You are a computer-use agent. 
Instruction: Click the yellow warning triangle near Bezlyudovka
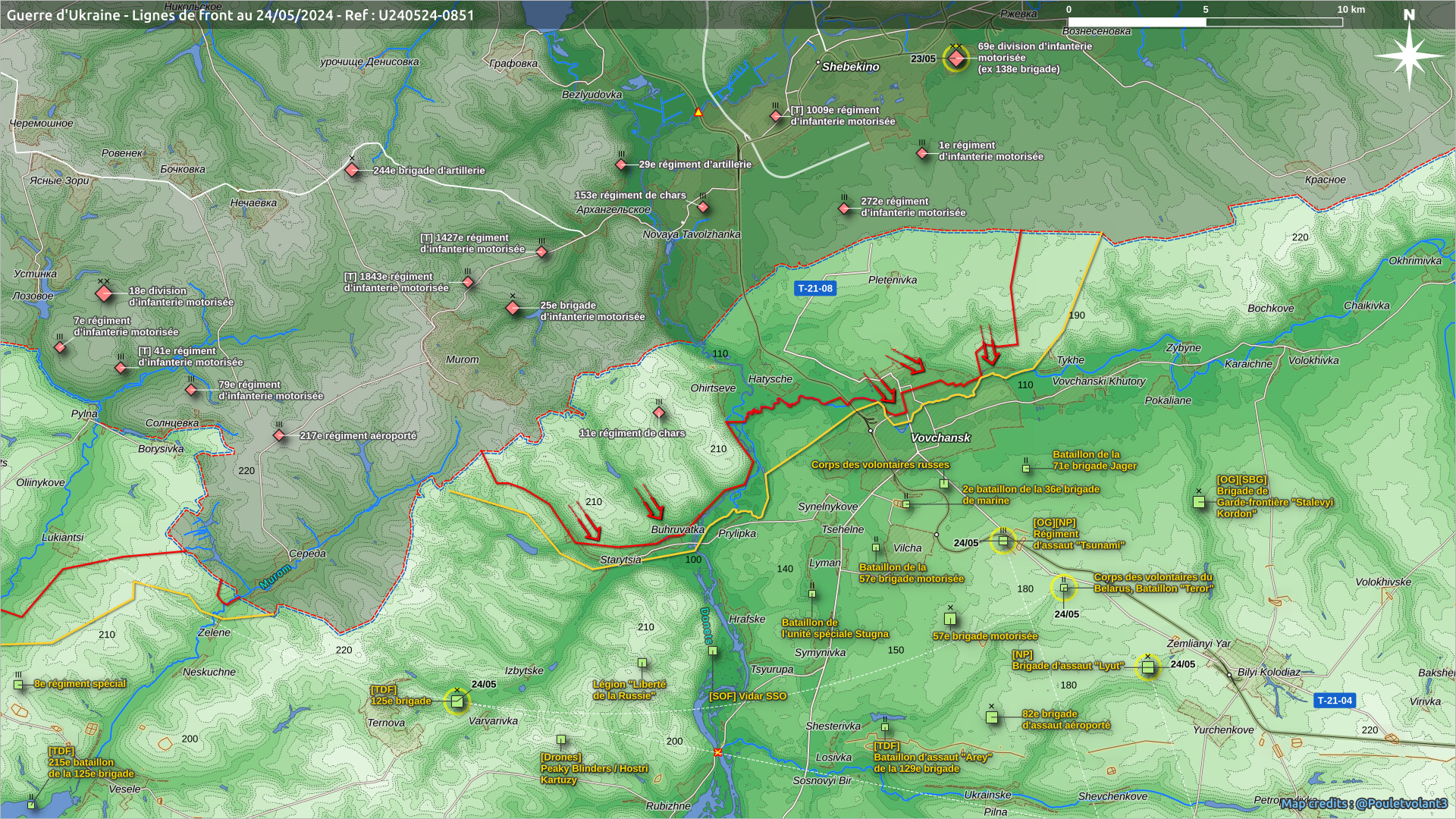pos(698,112)
